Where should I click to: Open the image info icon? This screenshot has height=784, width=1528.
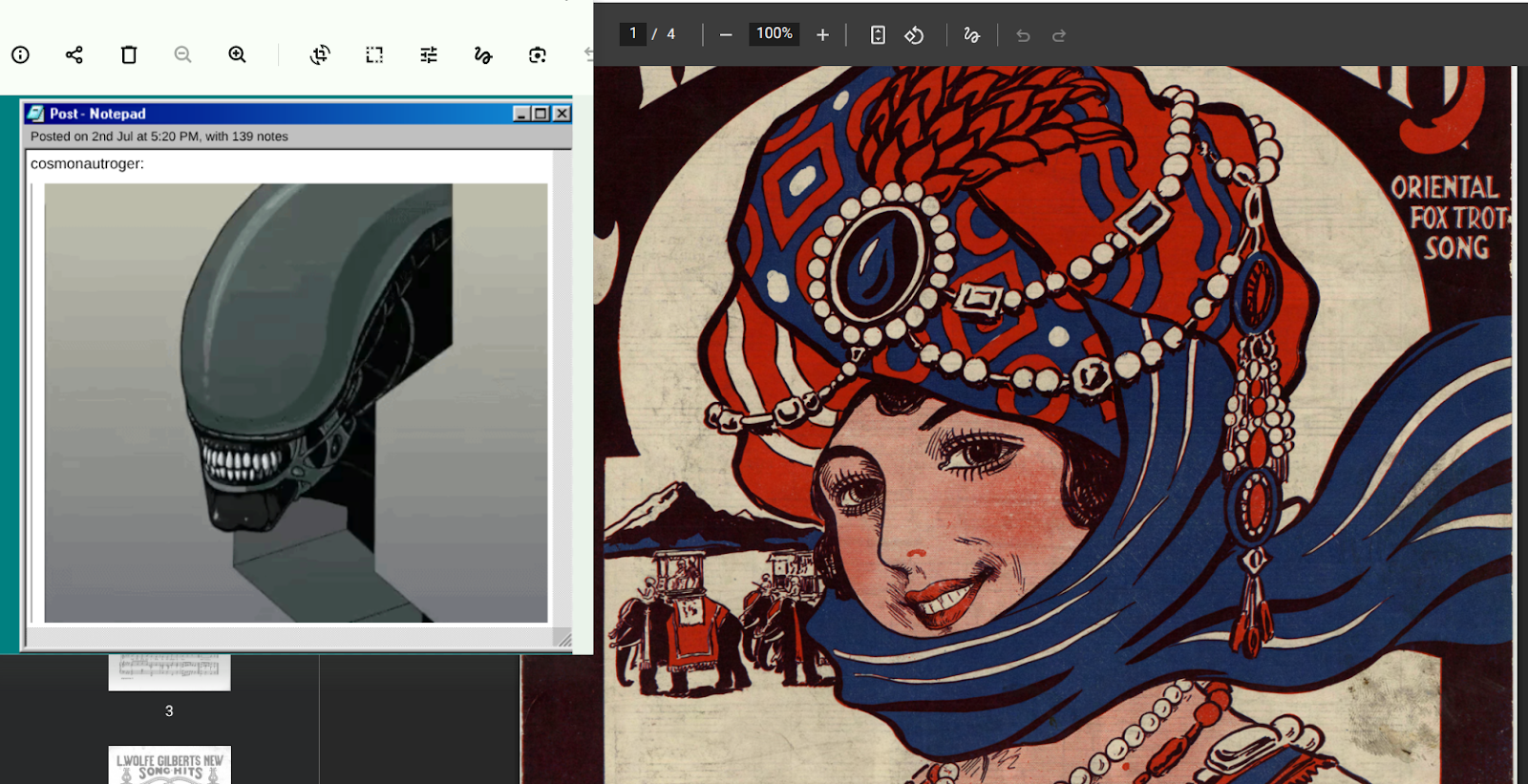[x=20, y=54]
